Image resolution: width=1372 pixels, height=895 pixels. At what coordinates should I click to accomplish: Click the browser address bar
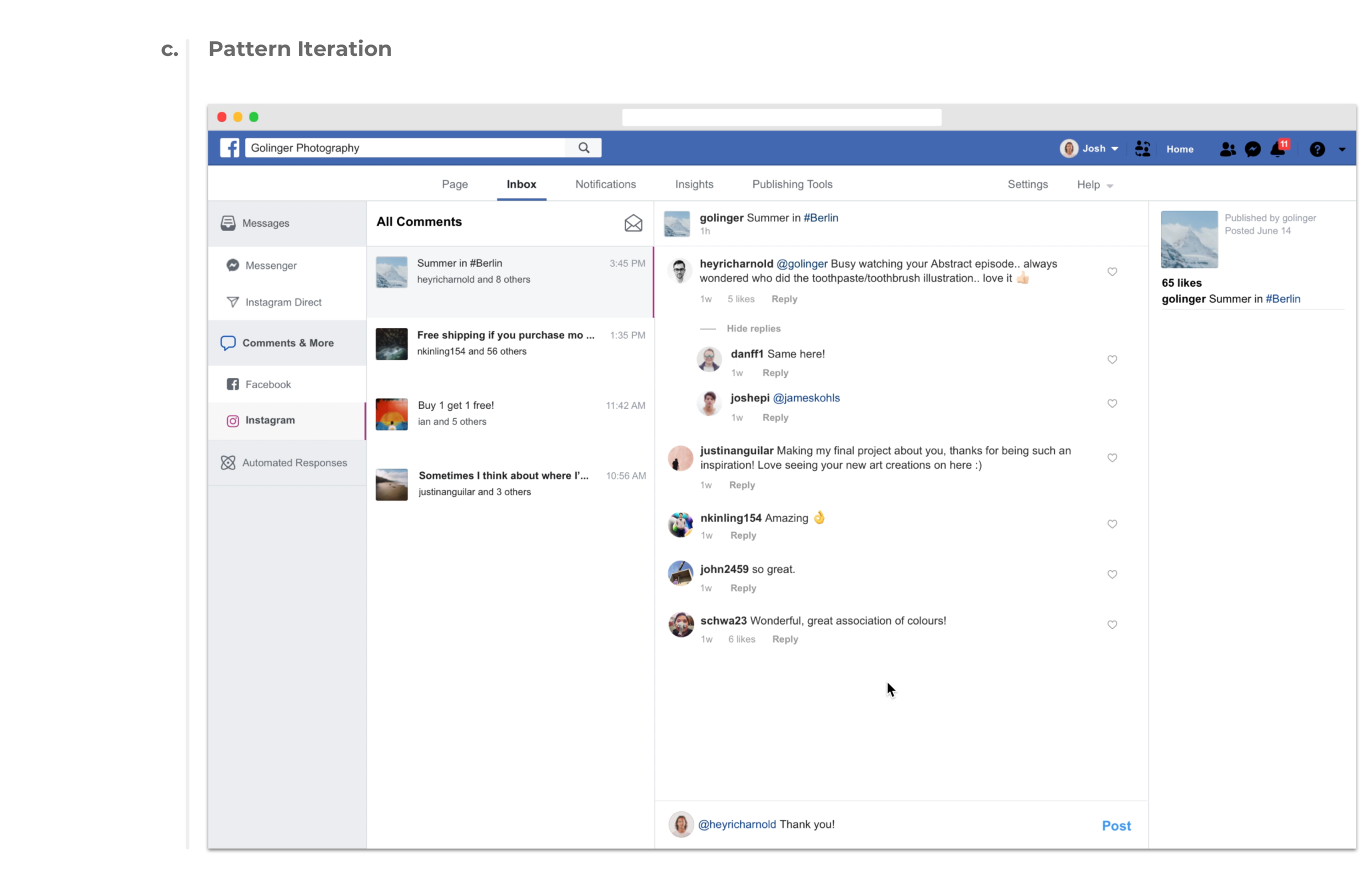781,117
